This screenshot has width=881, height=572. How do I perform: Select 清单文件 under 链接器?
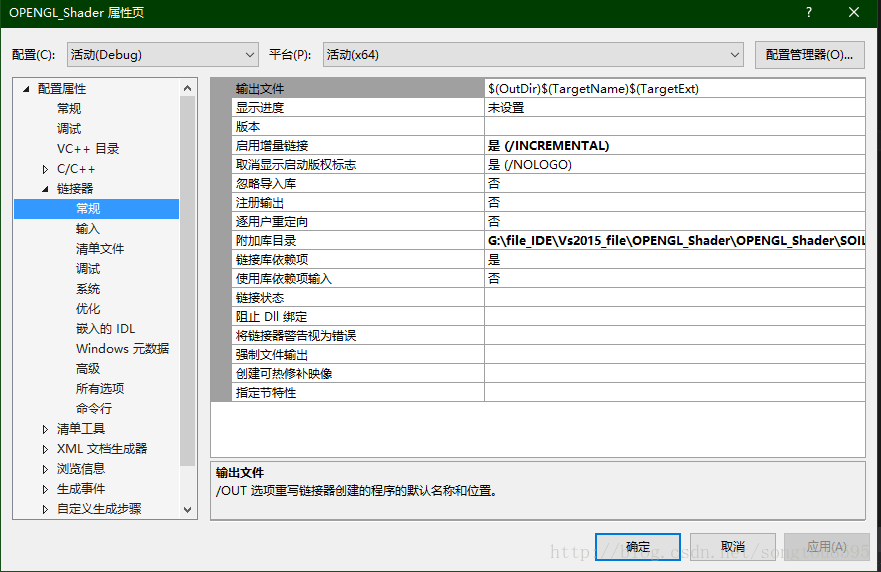tap(100, 249)
